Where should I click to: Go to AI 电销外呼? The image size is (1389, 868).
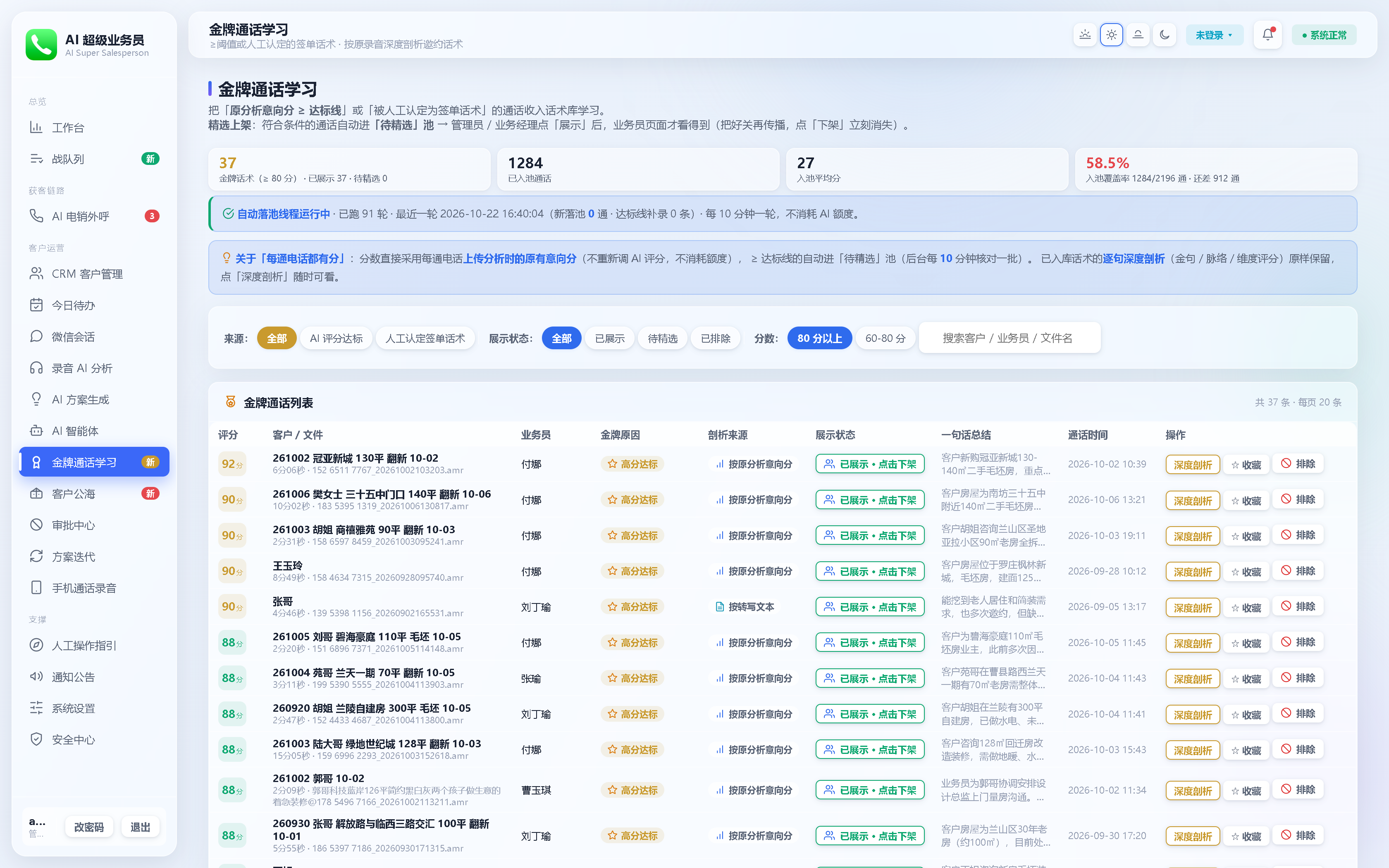[x=95, y=217]
